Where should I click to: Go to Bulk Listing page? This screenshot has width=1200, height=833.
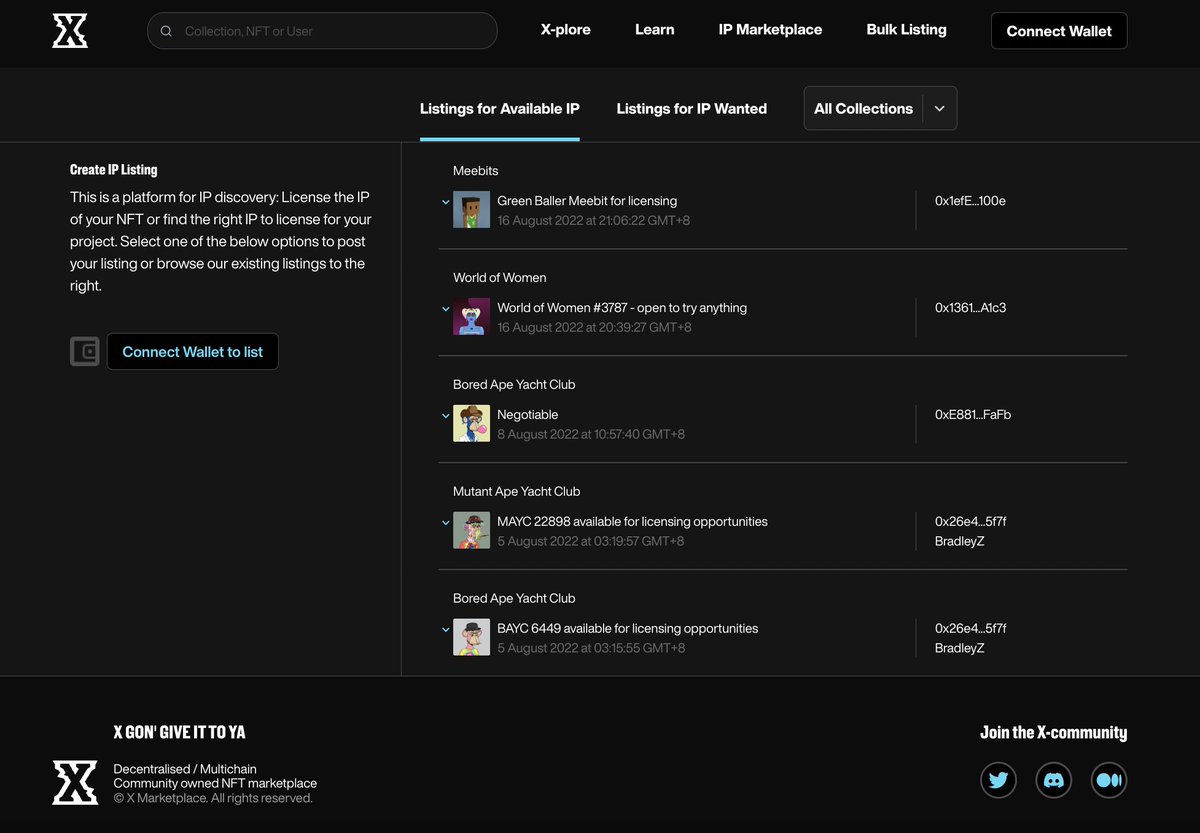tap(906, 30)
